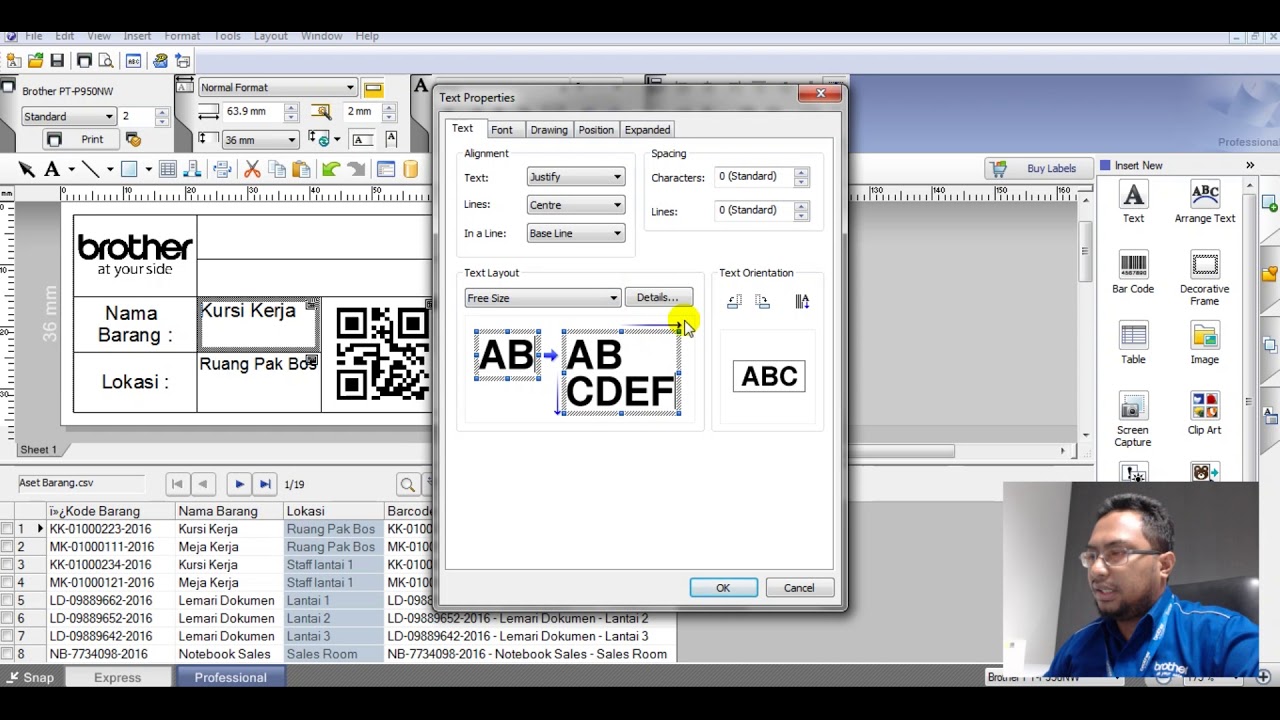Viewport: 1280px width, 720px height.
Task: Click the Copy icon in edit toolbar
Action: pos(277,169)
